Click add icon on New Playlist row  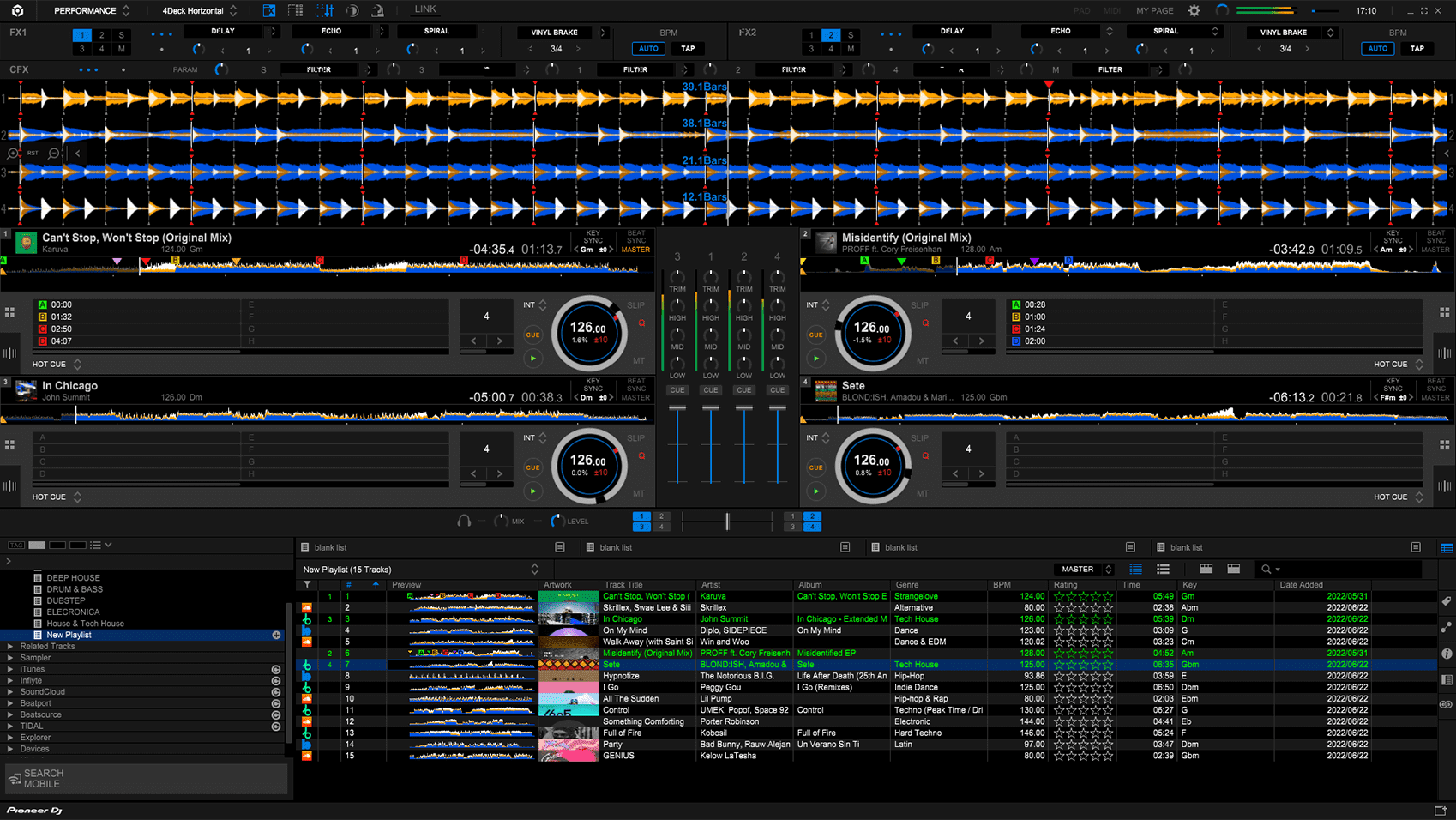tap(276, 635)
